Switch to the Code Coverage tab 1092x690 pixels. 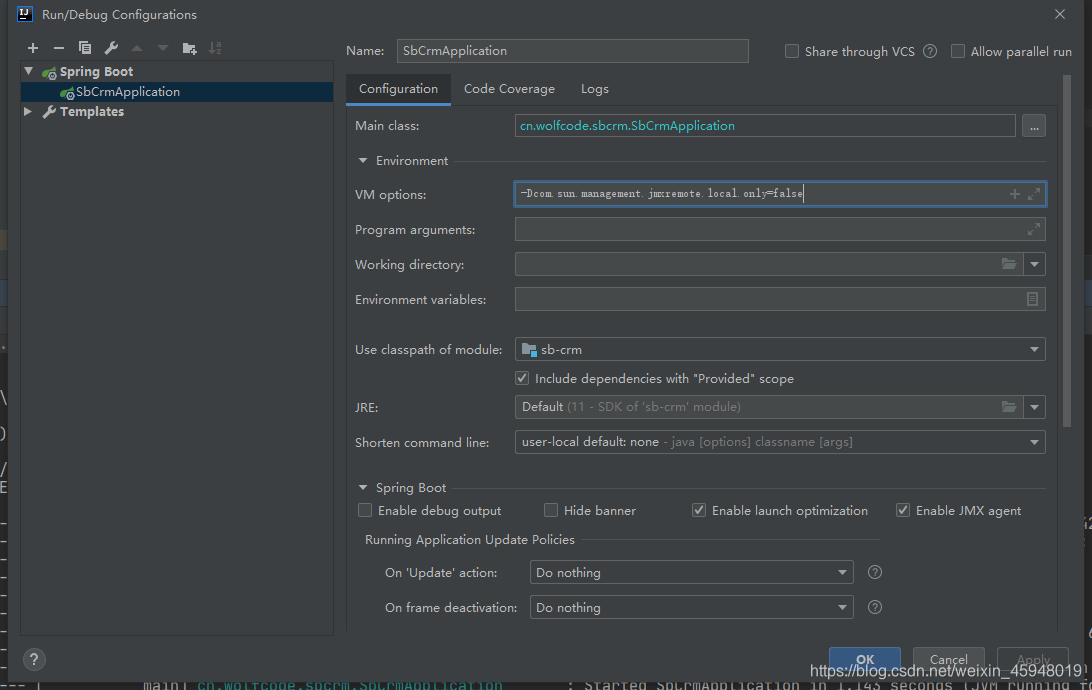tap(509, 88)
